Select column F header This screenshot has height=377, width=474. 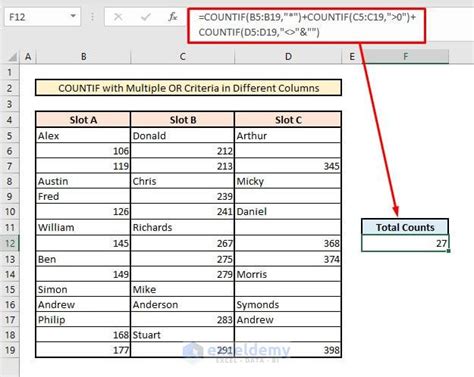[405, 57]
